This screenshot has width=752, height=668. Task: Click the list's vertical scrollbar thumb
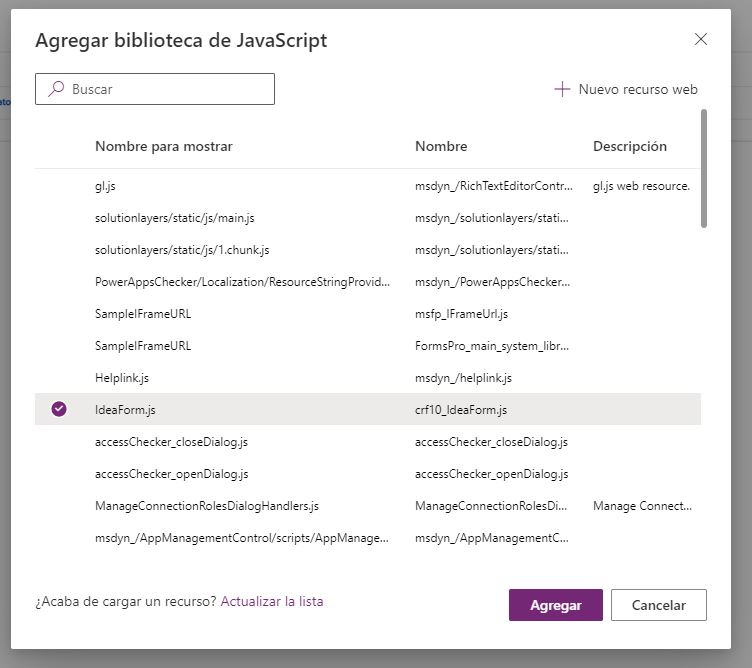(x=704, y=168)
